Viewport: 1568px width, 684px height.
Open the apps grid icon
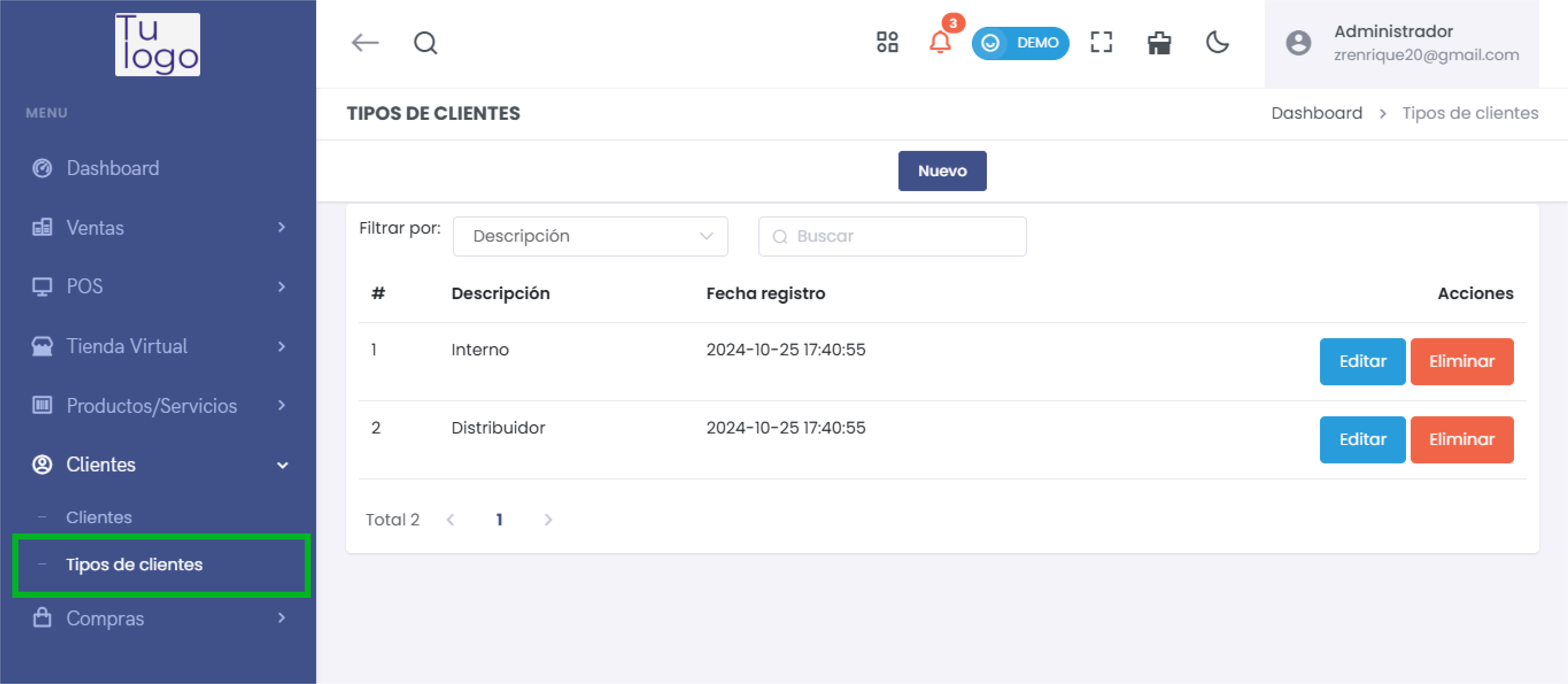887,43
